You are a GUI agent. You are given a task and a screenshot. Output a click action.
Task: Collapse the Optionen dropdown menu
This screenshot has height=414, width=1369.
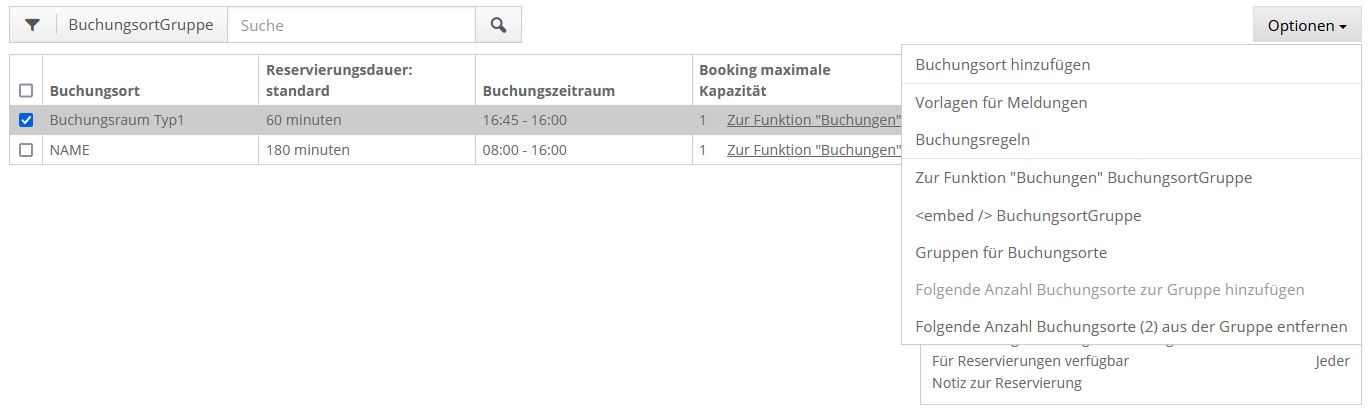click(x=1306, y=26)
